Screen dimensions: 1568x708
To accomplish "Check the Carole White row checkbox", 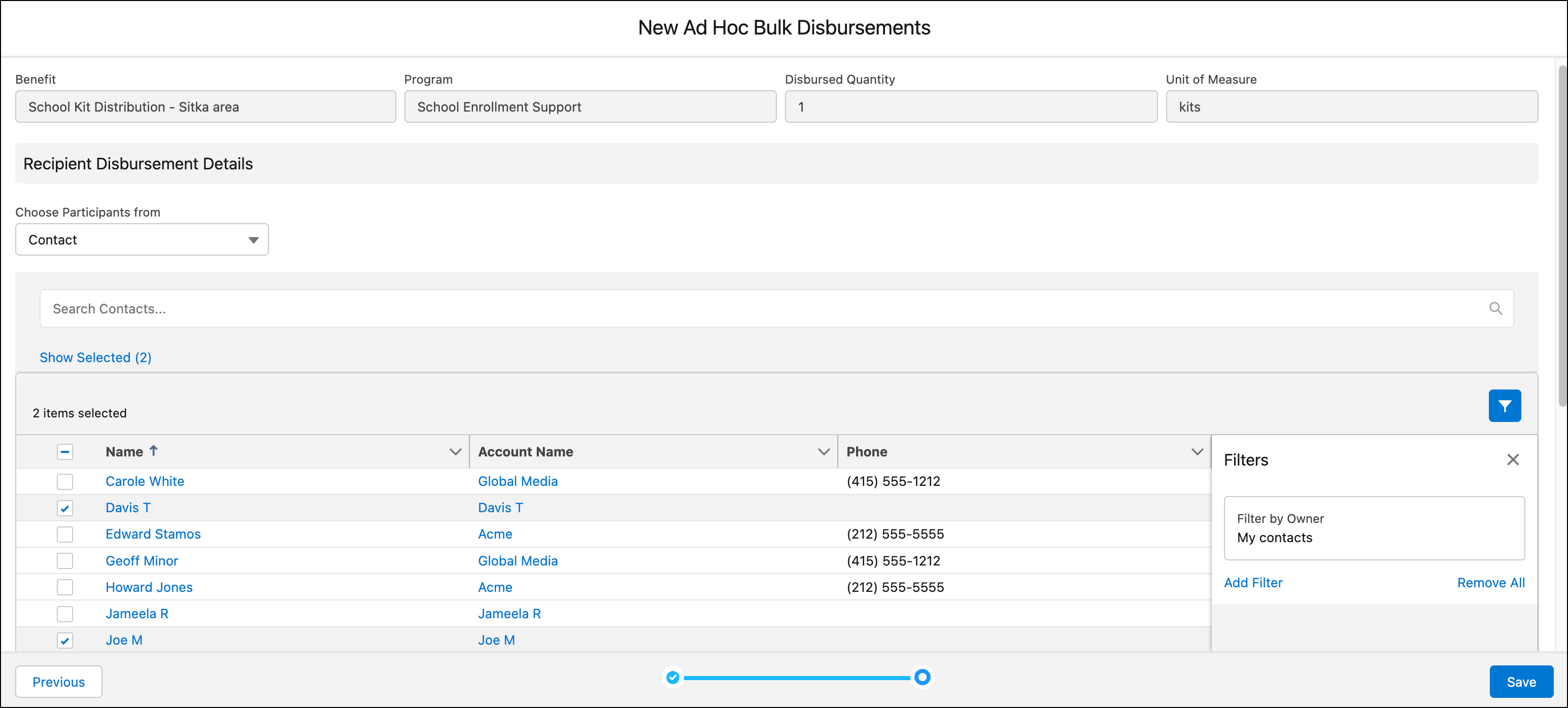I will [x=64, y=481].
